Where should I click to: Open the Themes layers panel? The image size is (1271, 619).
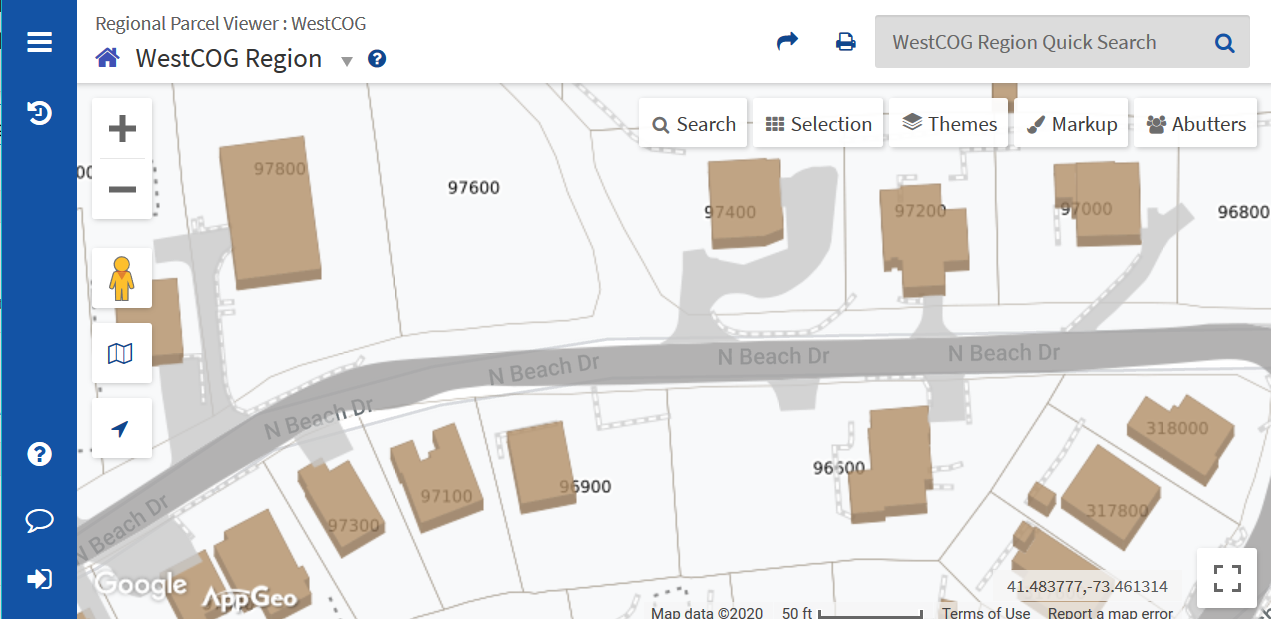(x=949, y=124)
